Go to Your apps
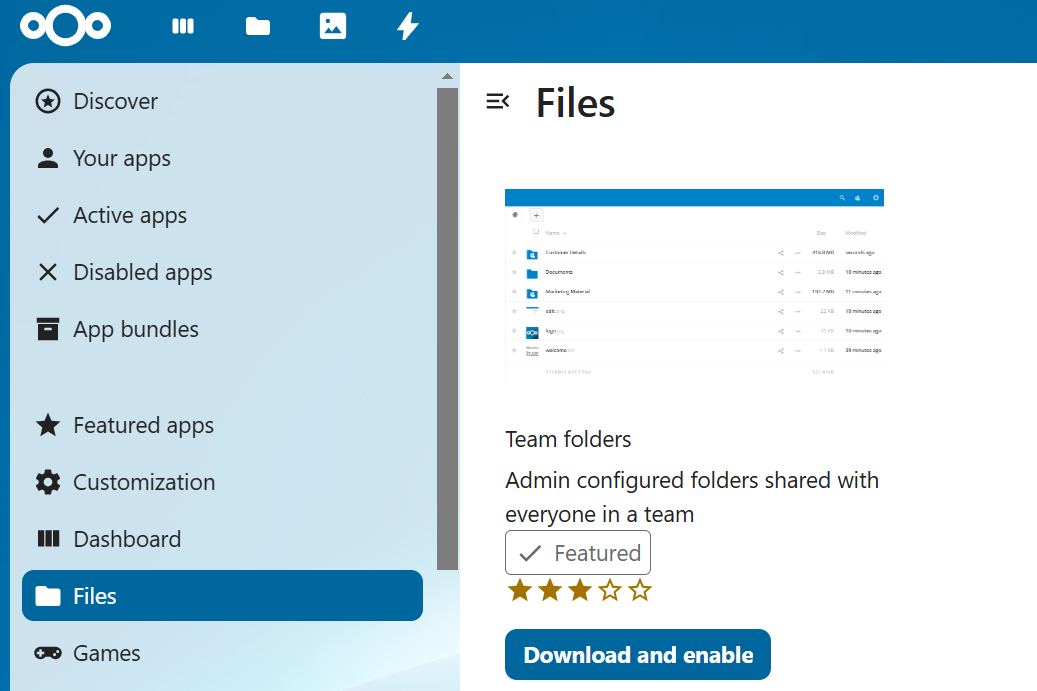 point(121,158)
